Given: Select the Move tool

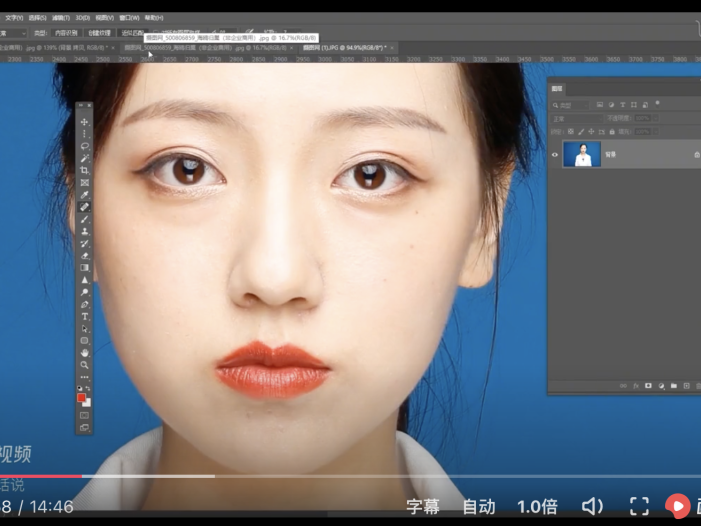Looking at the screenshot, I should pyautogui.click(x=84, y=122).
